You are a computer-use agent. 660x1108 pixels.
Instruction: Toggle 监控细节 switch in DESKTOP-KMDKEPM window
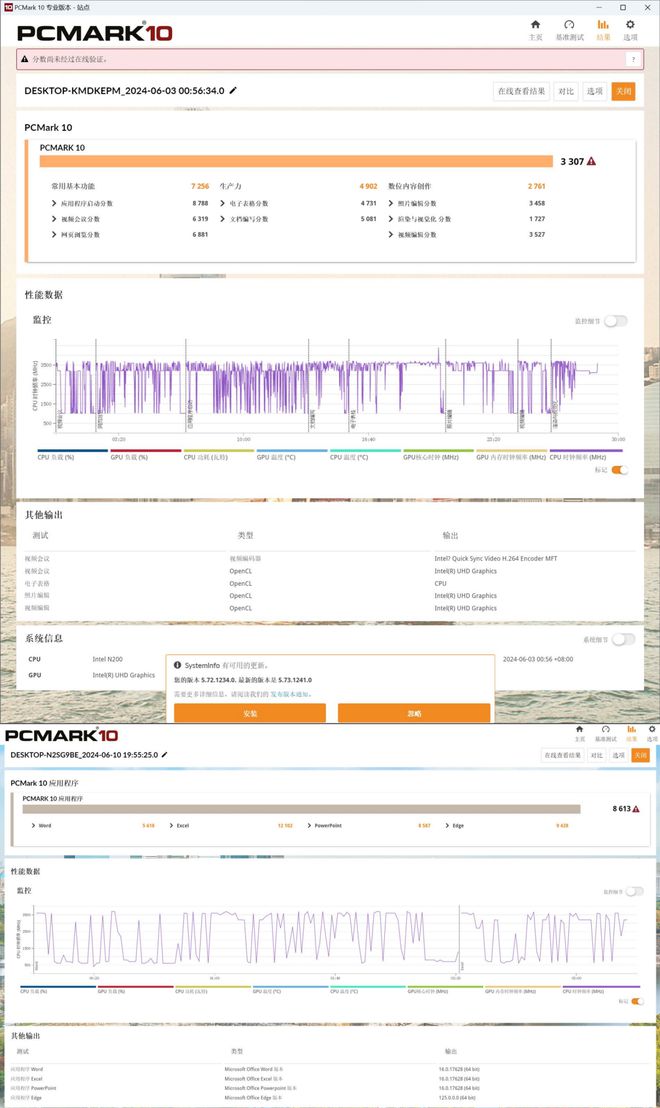coord(615,321)
